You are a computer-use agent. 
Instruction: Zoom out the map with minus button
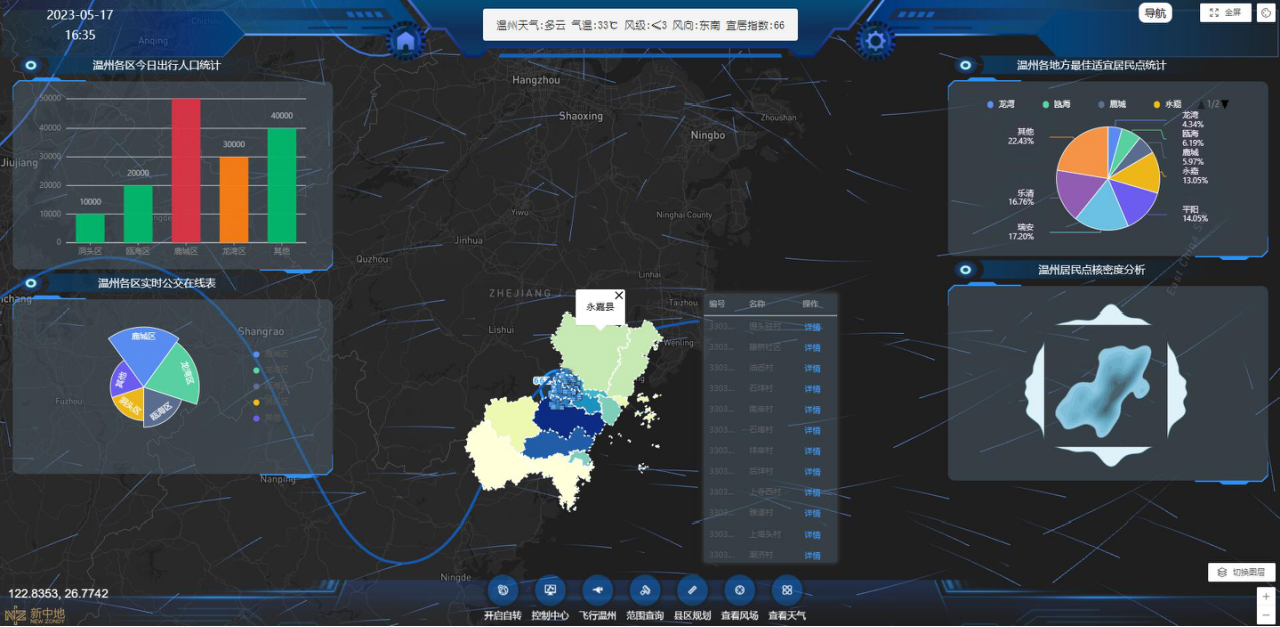(x=1266, y=615)
